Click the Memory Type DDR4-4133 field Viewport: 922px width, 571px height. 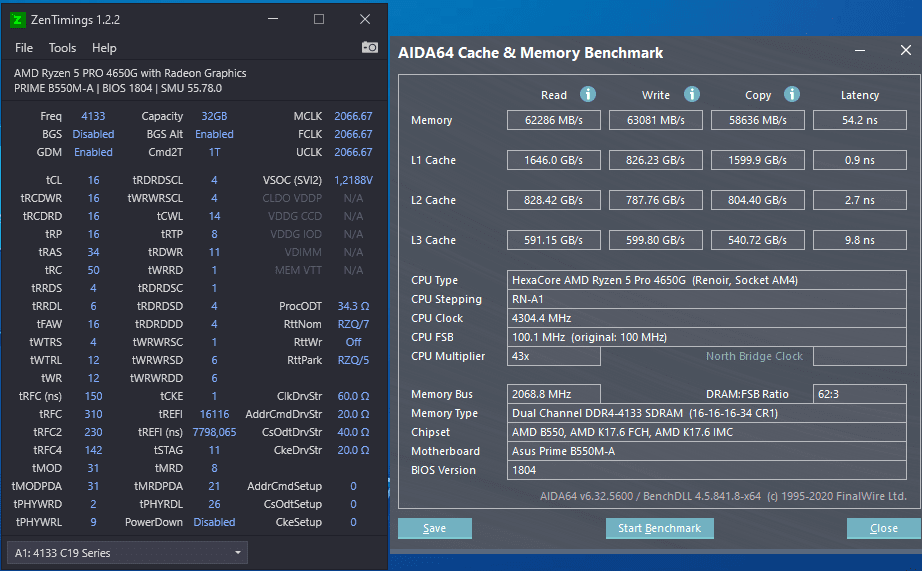[x=707, y=413]
